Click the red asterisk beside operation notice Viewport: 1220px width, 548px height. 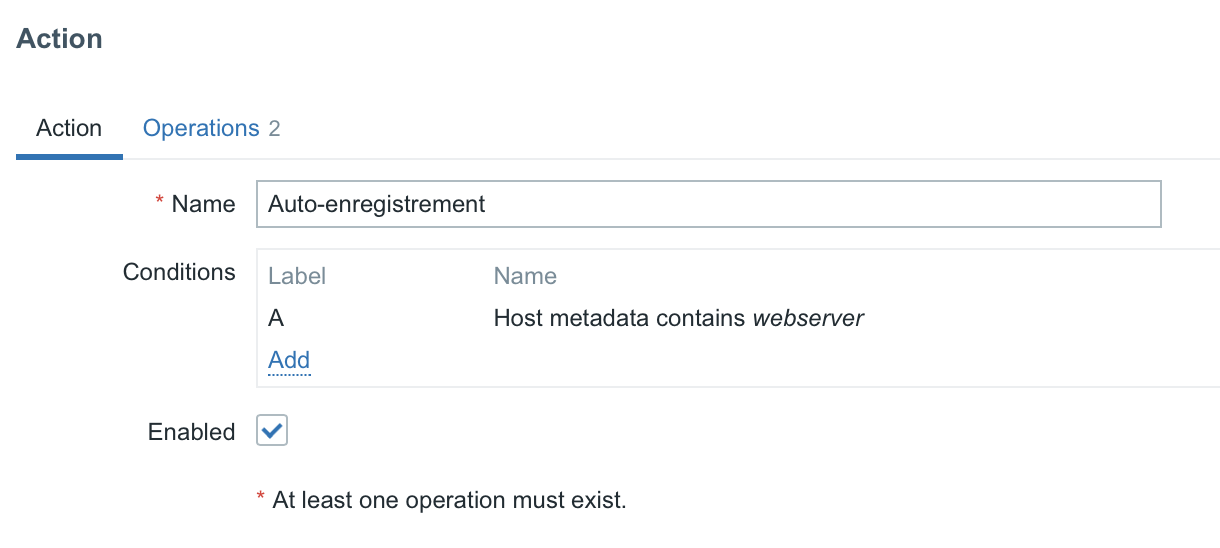262,498
